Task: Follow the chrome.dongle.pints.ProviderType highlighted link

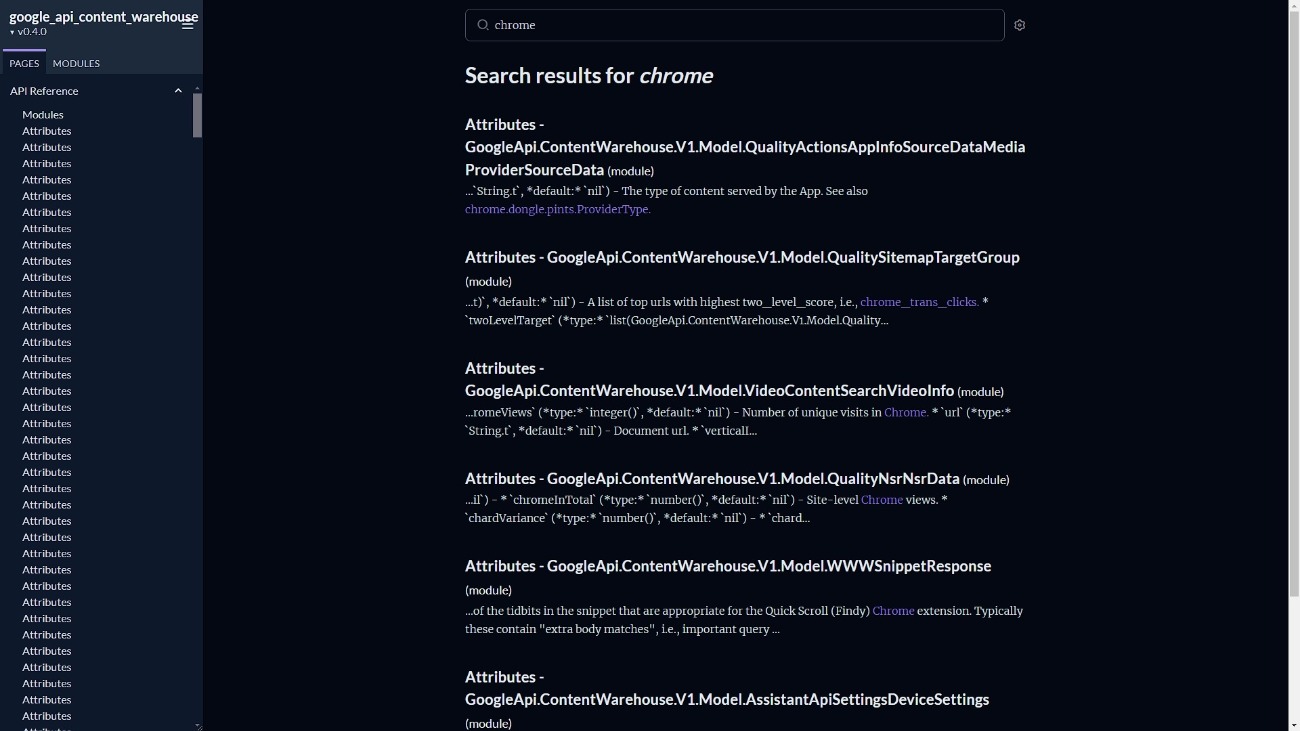Action: tap(558, 209)
